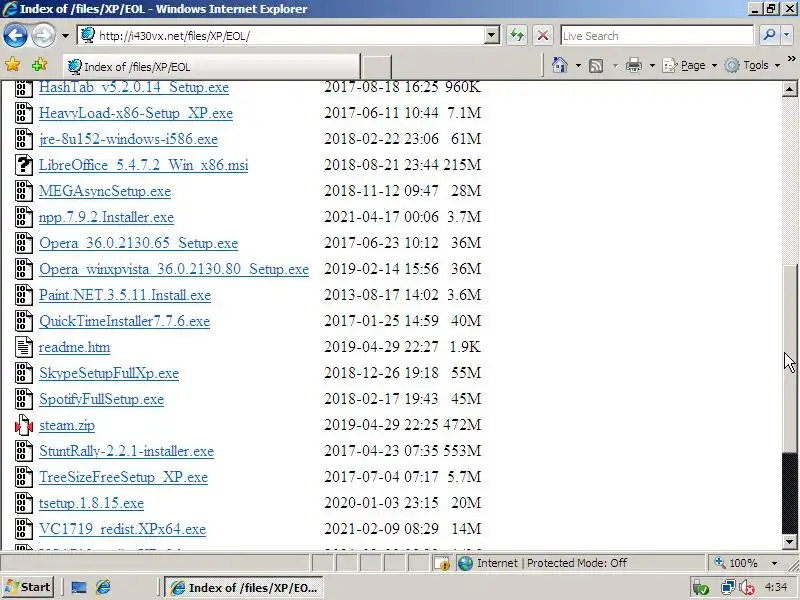Screen dimensions: 800x600
Task: Click the muted volume tray icon
Action: (x=746, y=588)
